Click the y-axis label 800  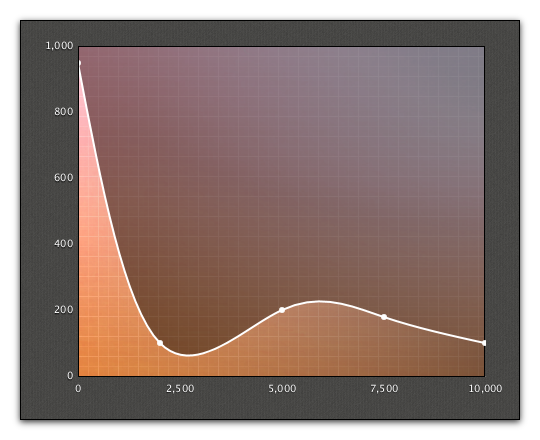click(64, 112)
